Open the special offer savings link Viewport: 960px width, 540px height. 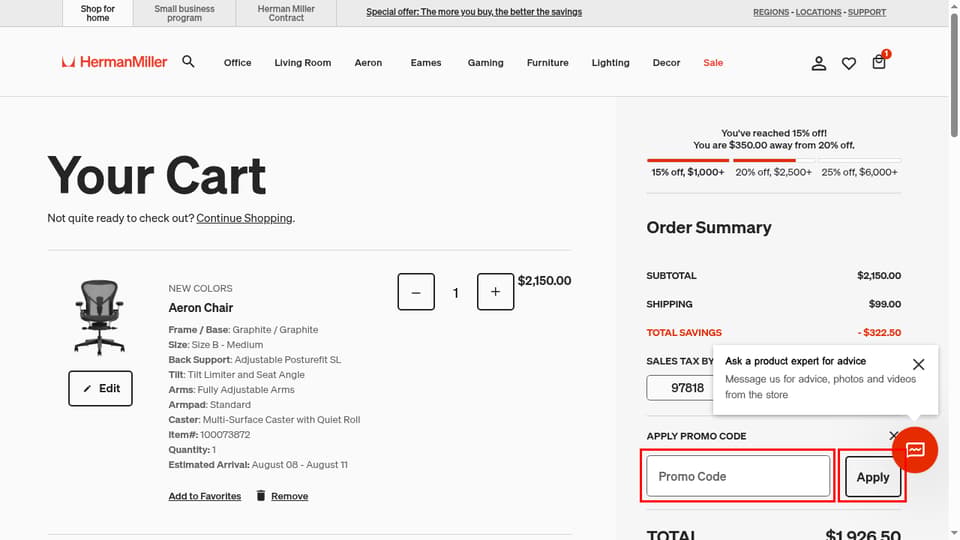[474, 12]
